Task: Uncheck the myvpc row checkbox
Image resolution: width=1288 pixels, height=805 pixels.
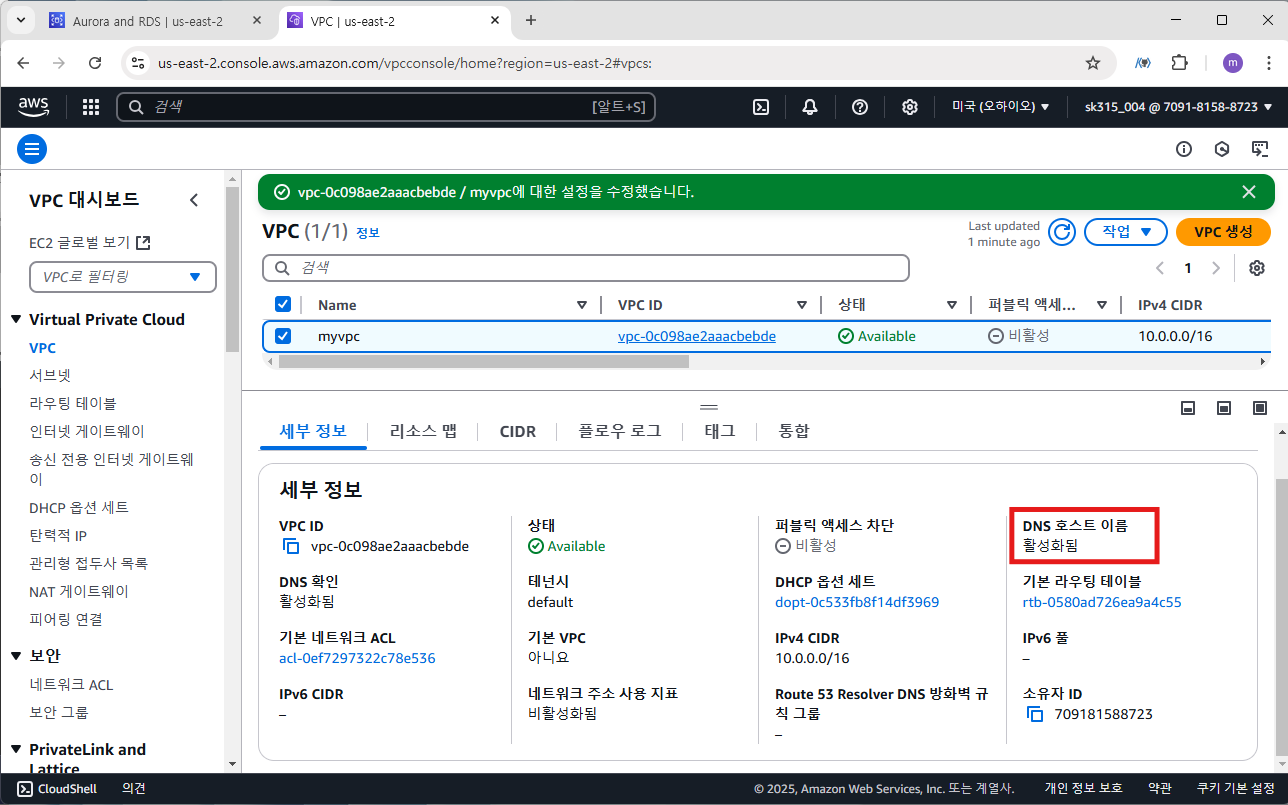Action: click(x=283, y=336)
